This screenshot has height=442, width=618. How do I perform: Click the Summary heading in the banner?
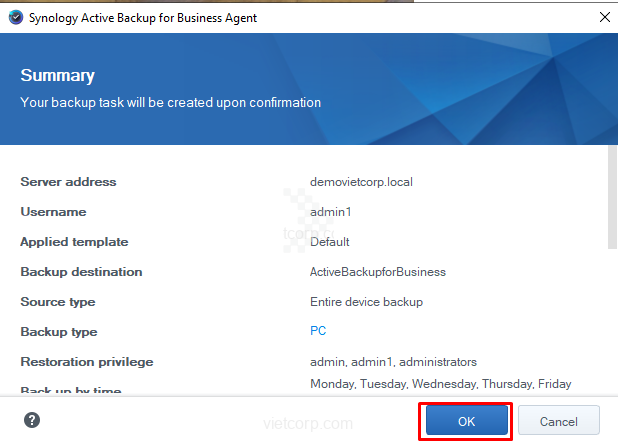click(x=57, y=76)
